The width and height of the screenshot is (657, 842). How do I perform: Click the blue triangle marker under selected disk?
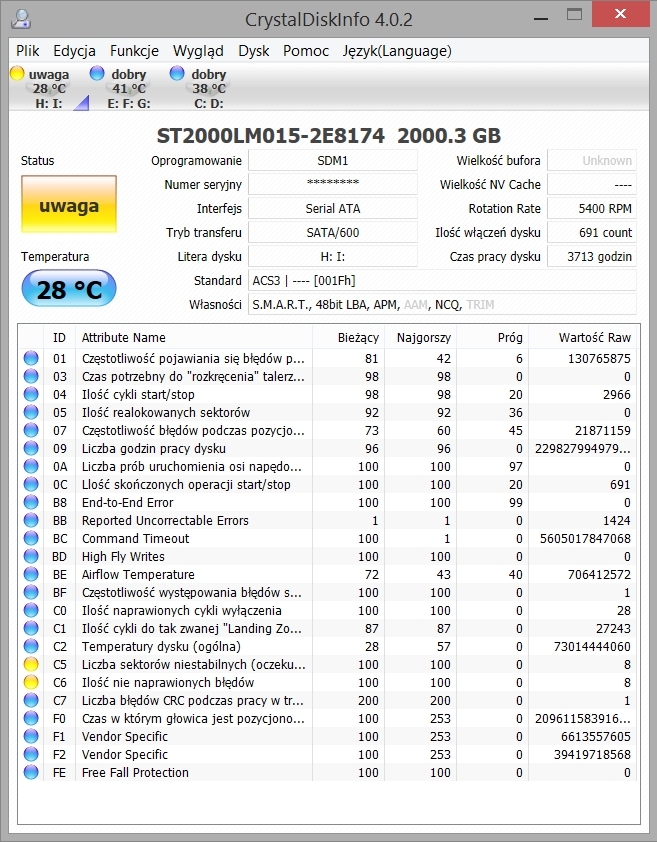(82, 103)
